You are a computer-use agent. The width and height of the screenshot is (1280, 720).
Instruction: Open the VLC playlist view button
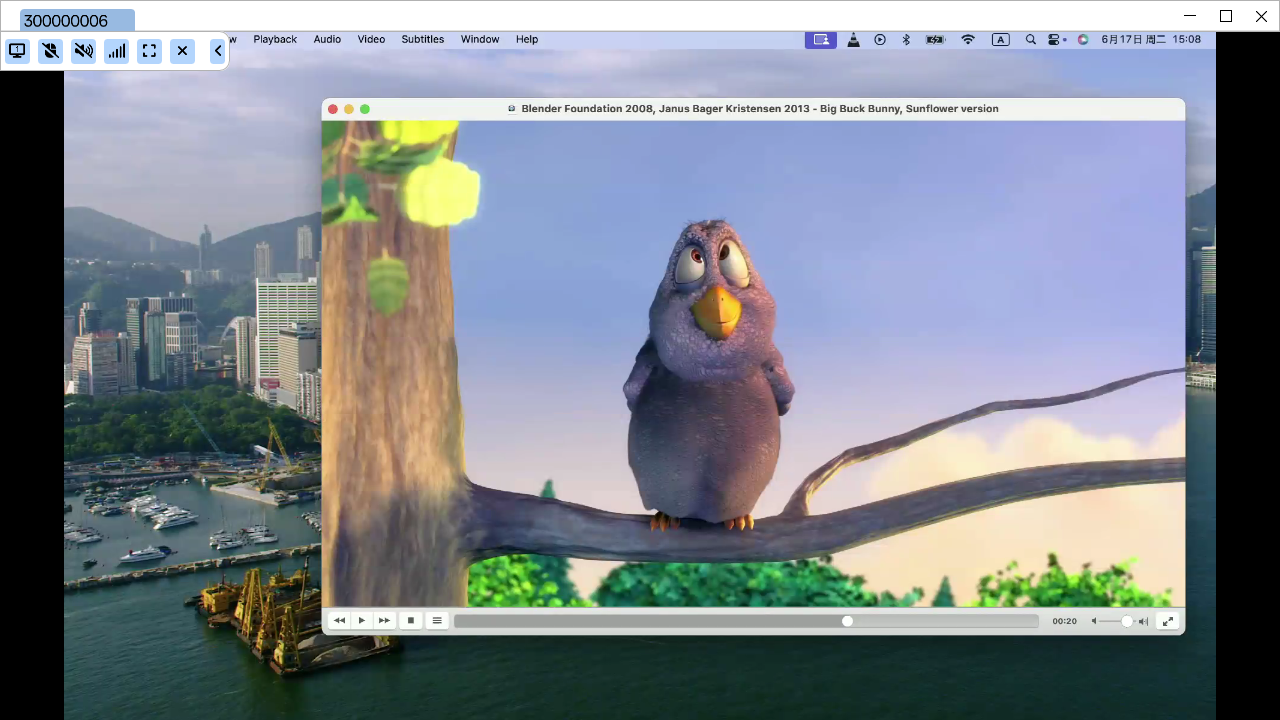point(437,621)
